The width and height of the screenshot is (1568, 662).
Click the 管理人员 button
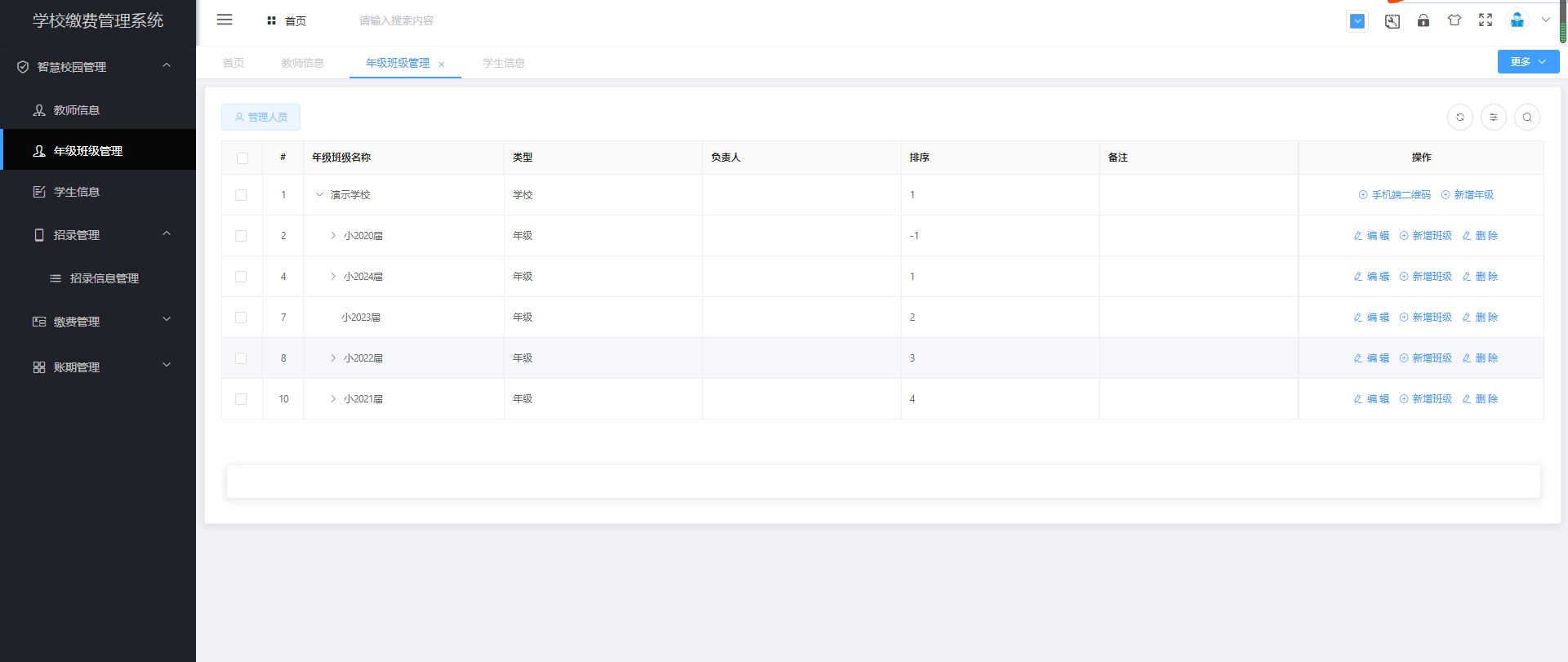(261, 118)
